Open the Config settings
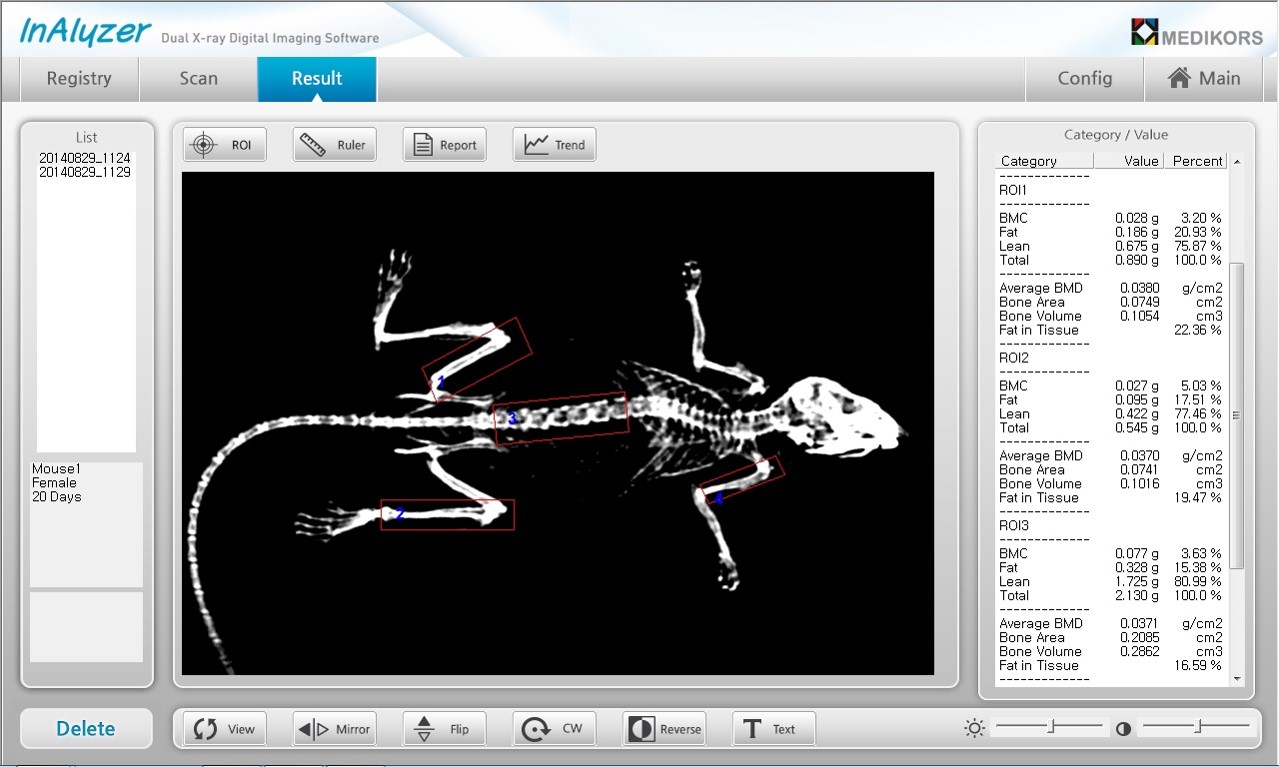The height and width of the screenshot is (767, 1279). 1084,79
